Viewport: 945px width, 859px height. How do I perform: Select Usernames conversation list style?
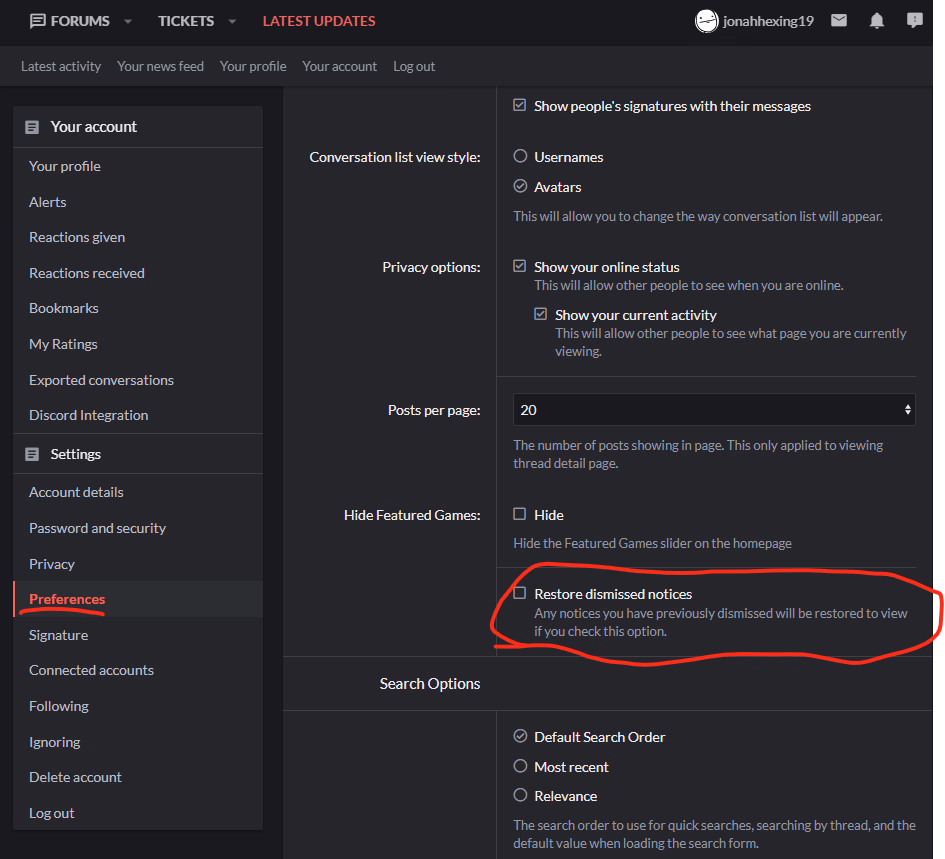pyautogui.click(x=520, y=157)
